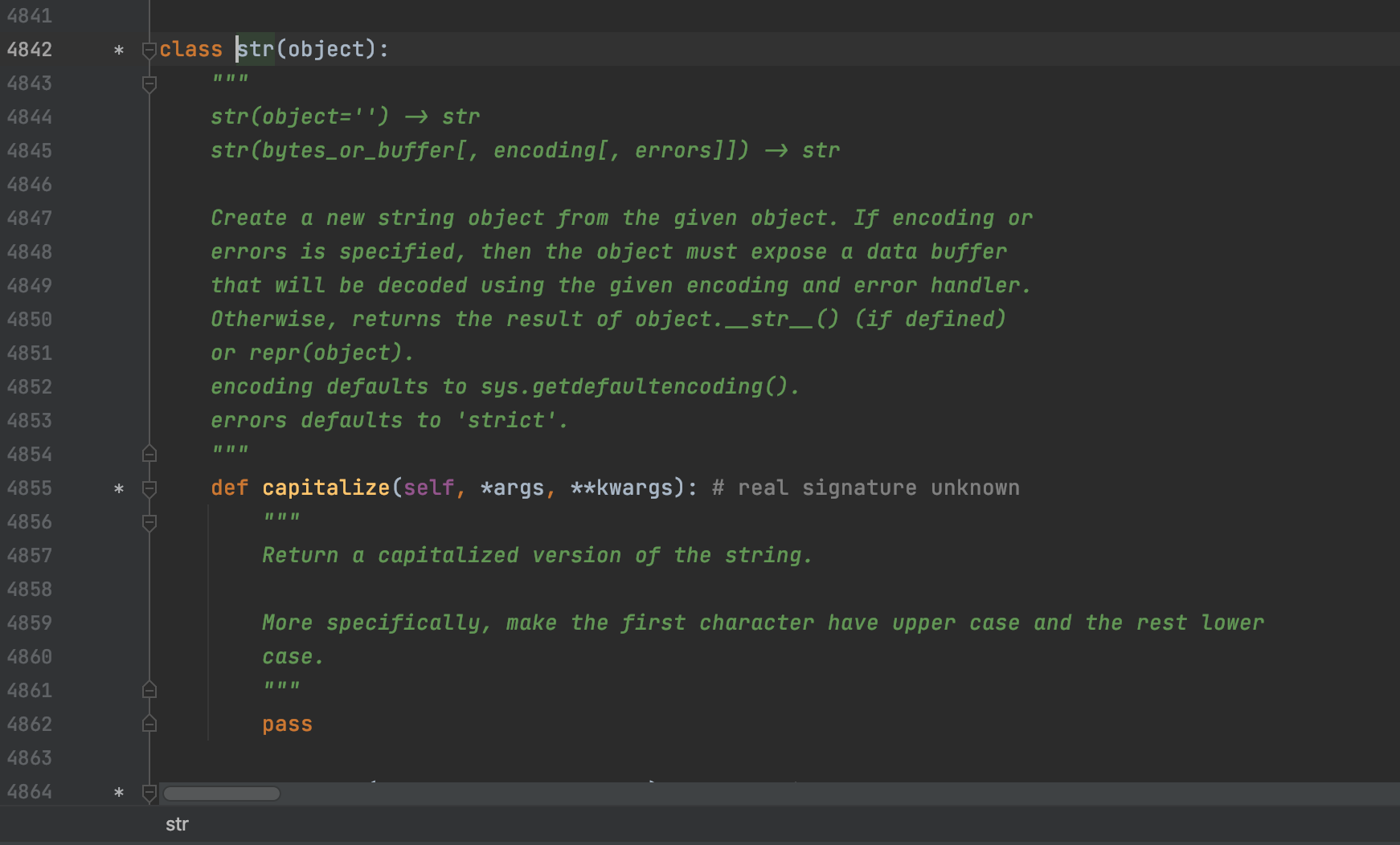Click the 'that will be decoded' docstring line
The image size is (1400, 845).
(622, 285)
